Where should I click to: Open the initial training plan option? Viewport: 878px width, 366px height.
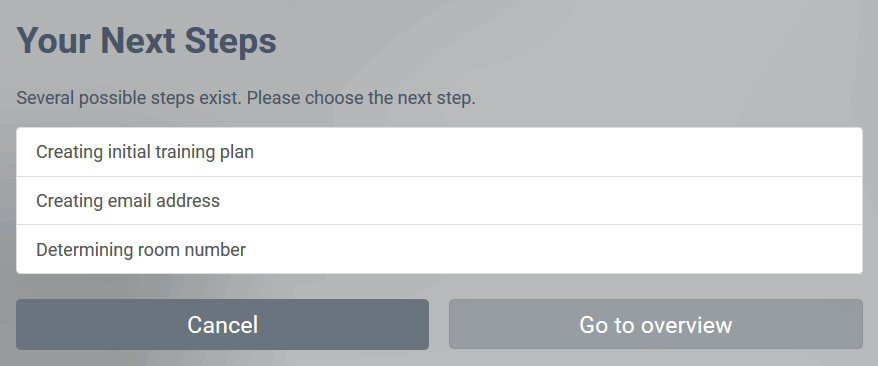click(439, 152)
